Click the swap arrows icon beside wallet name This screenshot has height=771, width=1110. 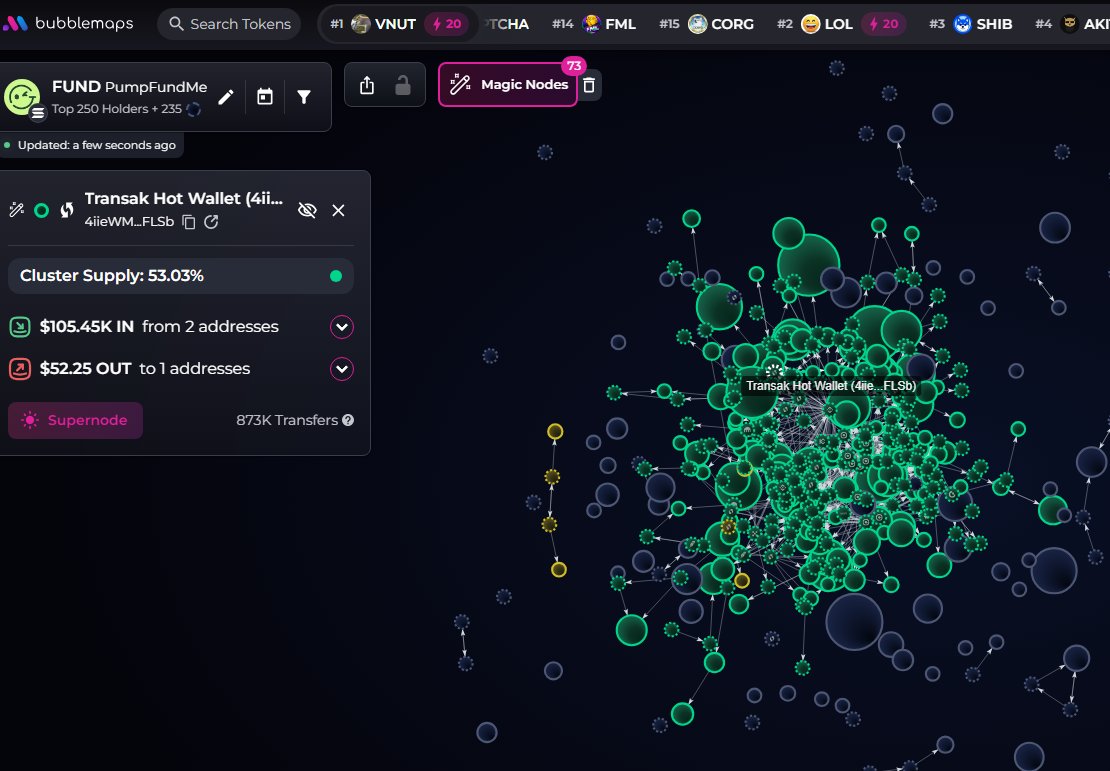coord(67,210)
